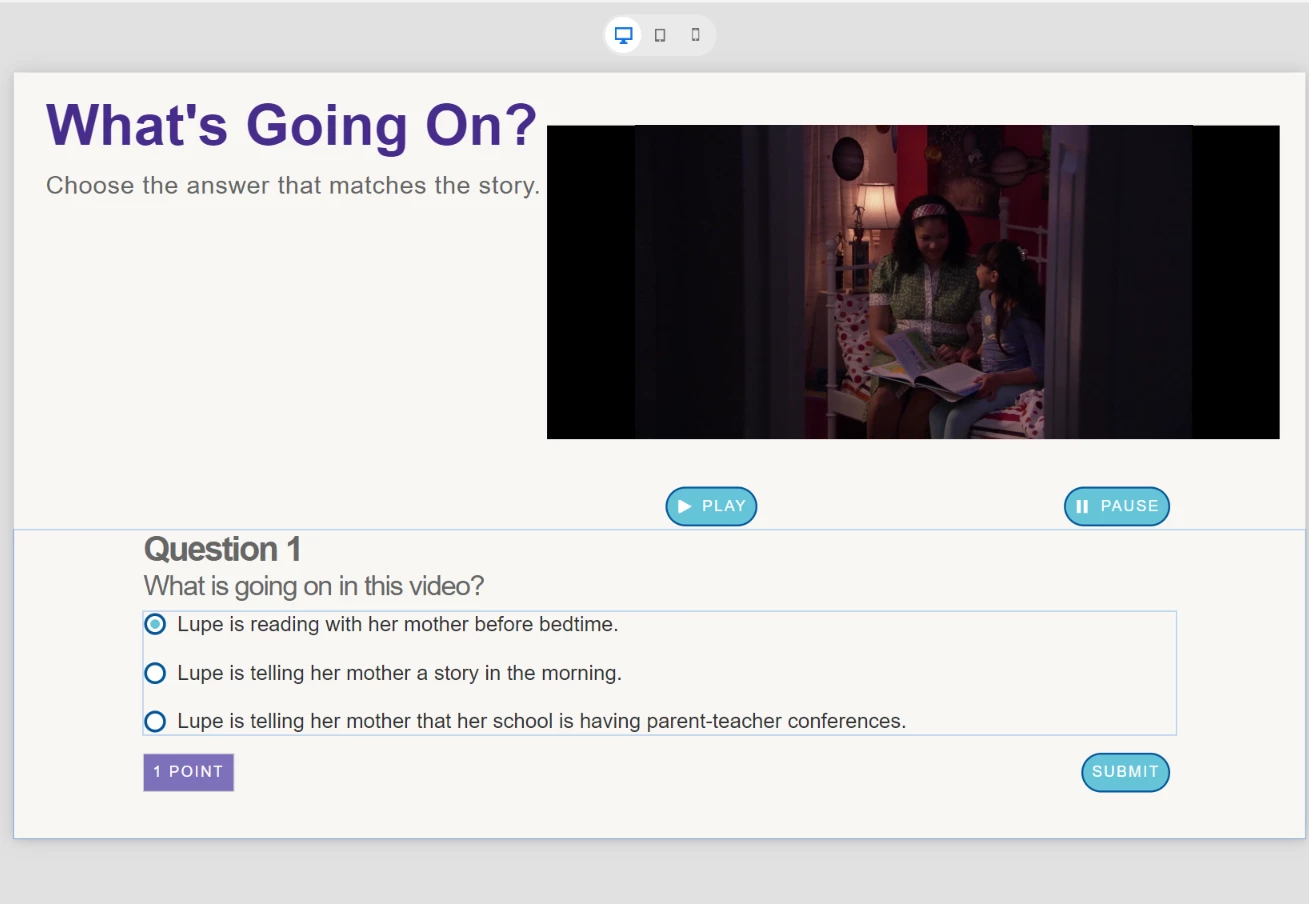Select the parent-teacher conferences answer option
Image resolution: width=1309 pixels, height=904 pixels.
pos(155,721)
